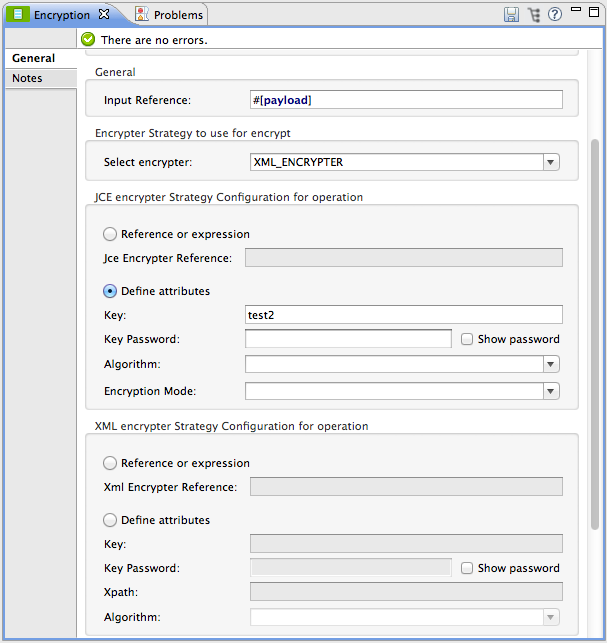Switch to the Encryption tab
The image size is (607, 643).
point(62,15)
